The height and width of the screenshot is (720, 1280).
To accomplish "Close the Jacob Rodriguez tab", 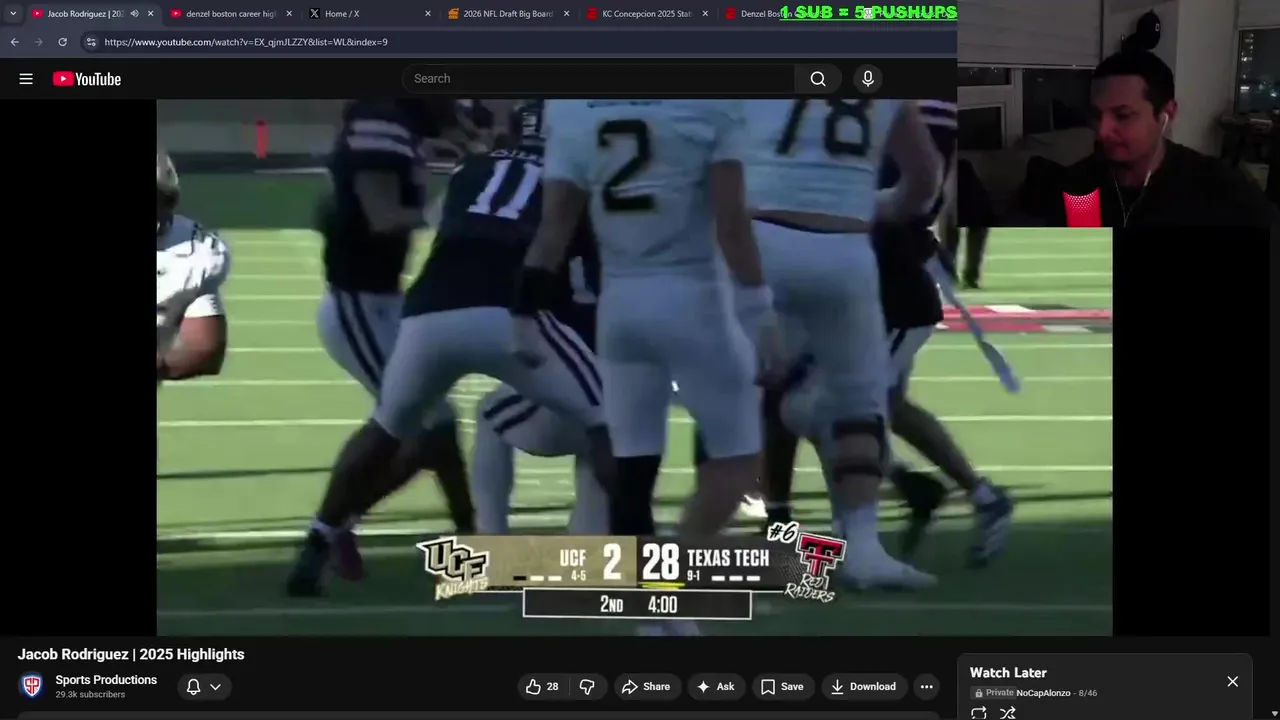I will click(x=151, y=14).
